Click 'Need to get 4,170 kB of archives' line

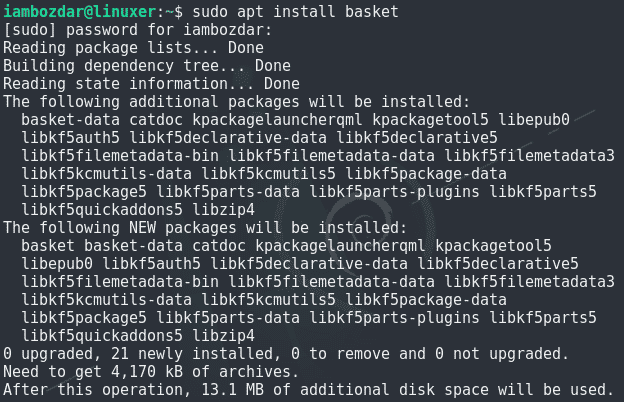click(x=151, y=372)
